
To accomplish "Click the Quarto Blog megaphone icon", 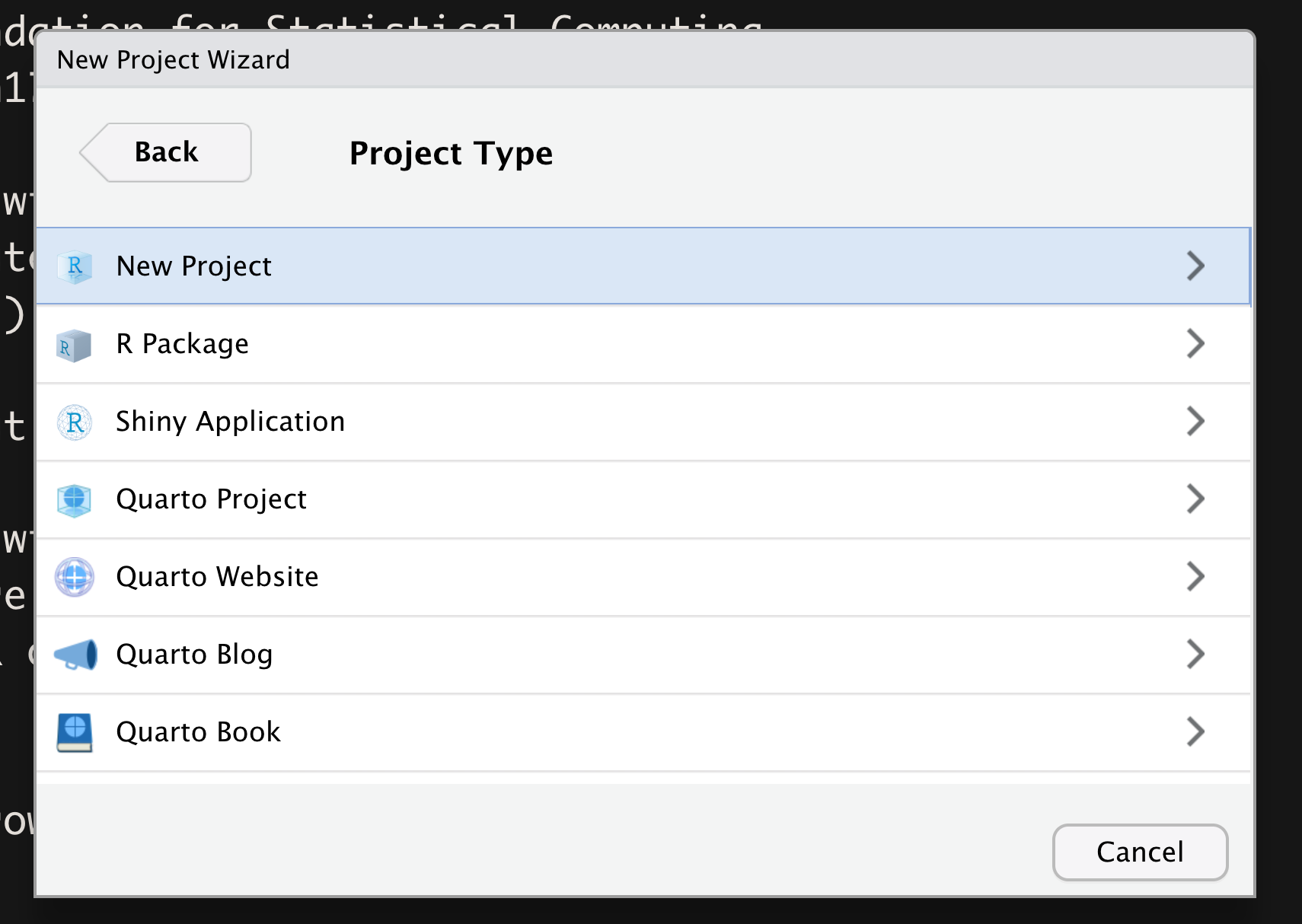I will [x=75, y=655].
